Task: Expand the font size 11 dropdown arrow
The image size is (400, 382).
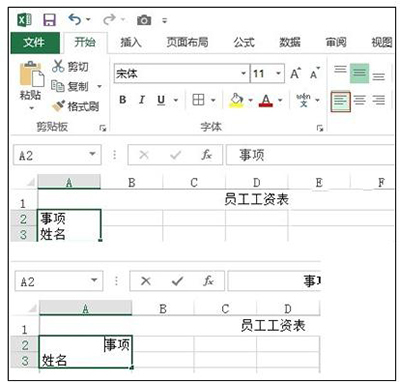Action: pyautogui.click(x=278, y=73)
